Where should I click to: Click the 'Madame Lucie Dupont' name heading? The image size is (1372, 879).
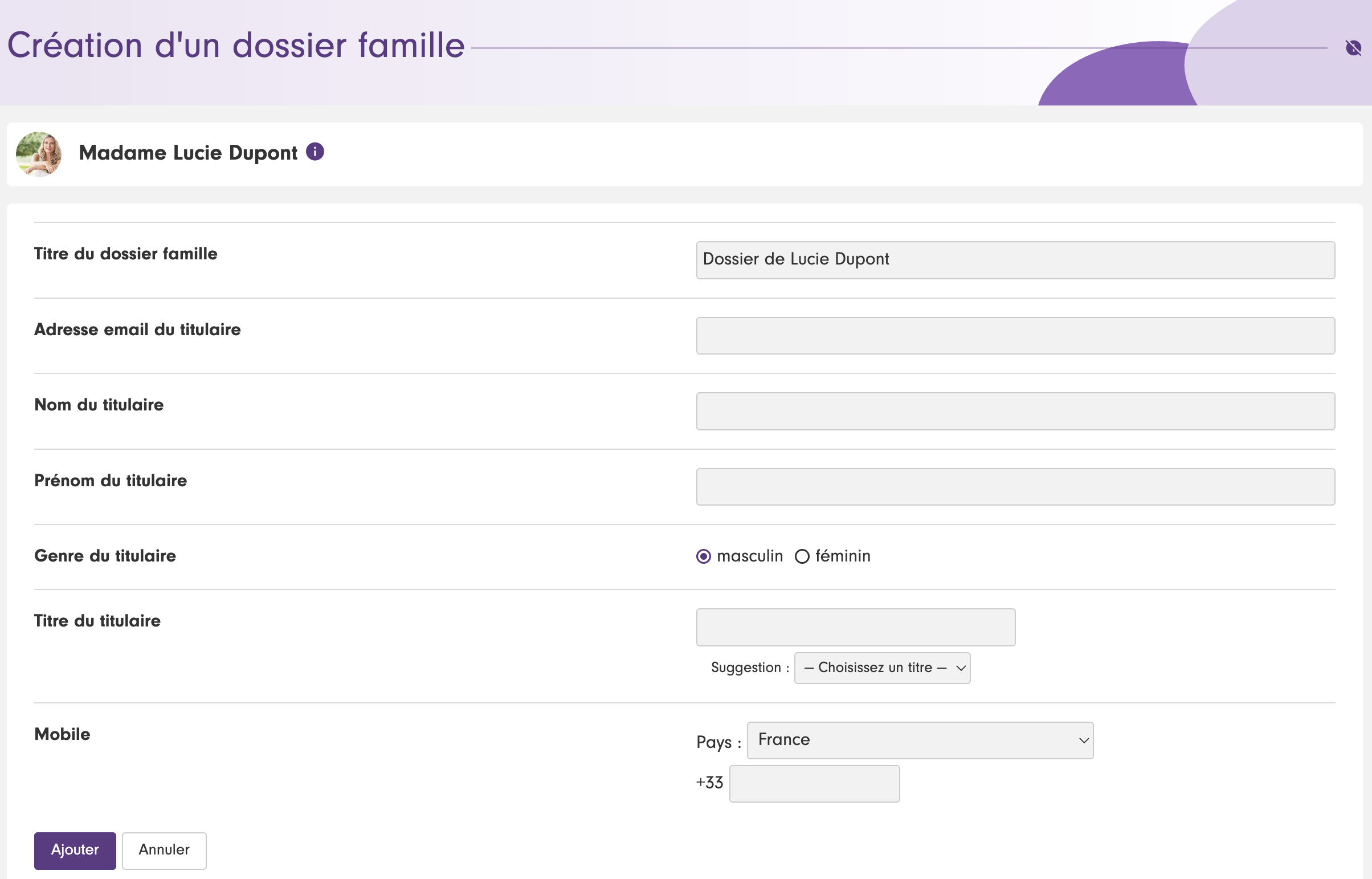pos(187,153)
